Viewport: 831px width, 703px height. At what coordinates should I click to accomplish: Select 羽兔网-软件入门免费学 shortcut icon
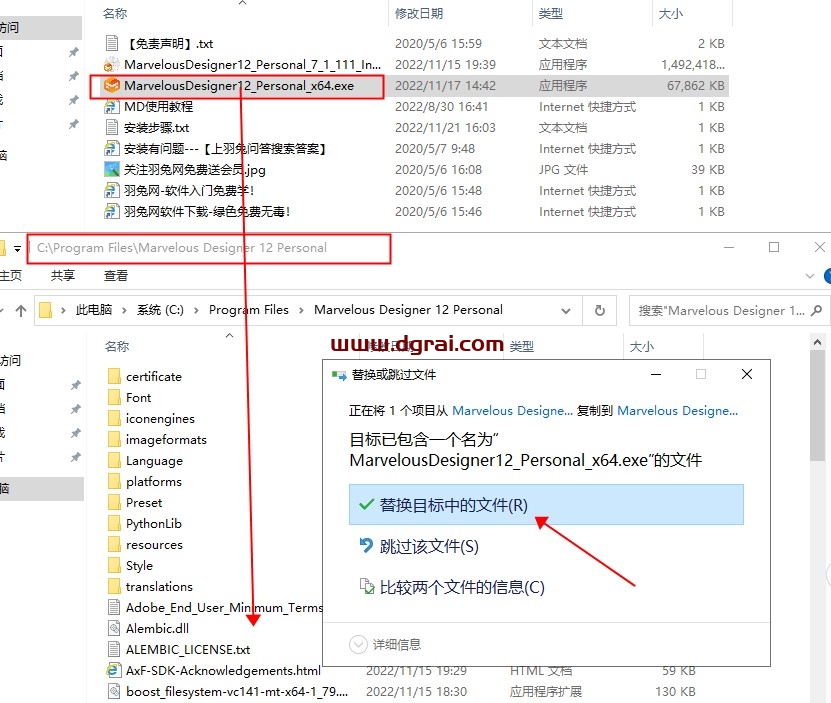tap(111, 190)
